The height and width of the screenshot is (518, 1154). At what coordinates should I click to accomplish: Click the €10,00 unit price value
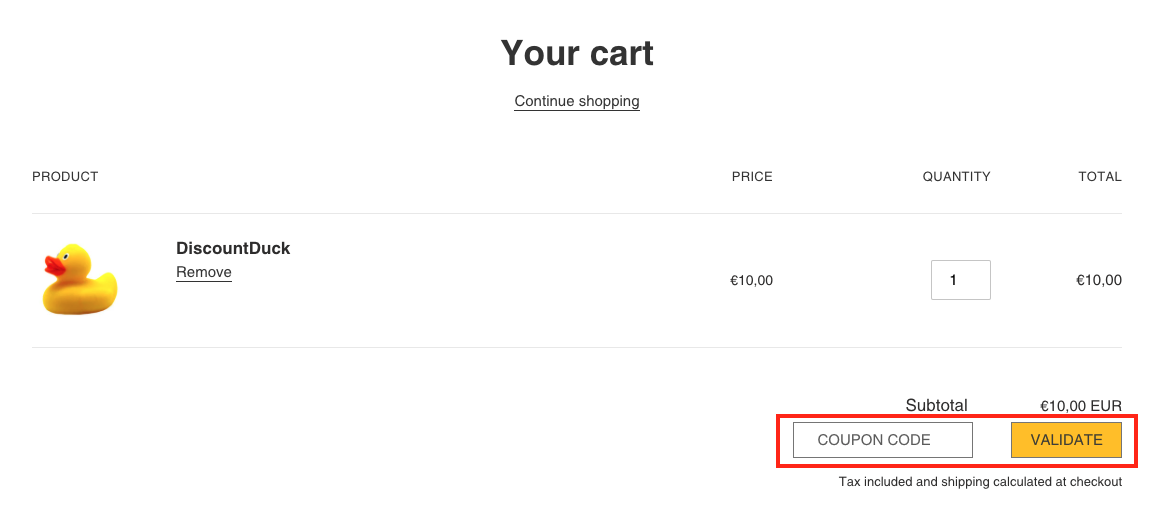tap(751, 281)
